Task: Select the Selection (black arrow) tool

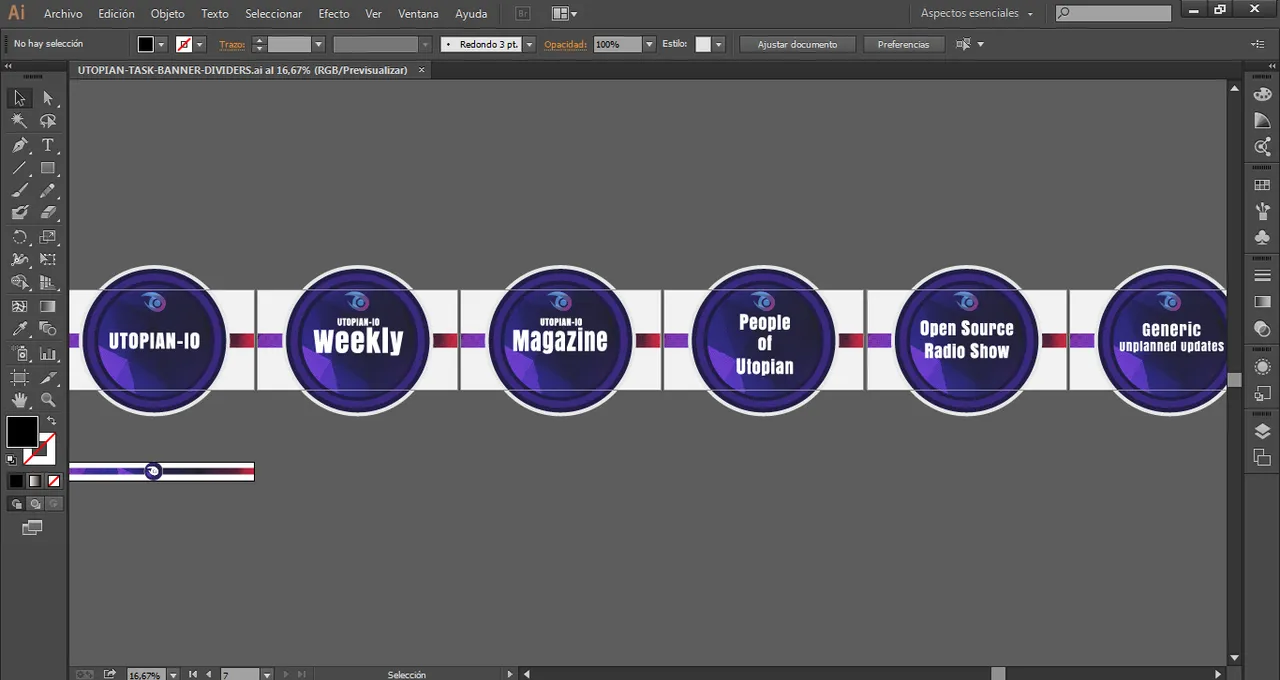Action: tap(19, 98)
